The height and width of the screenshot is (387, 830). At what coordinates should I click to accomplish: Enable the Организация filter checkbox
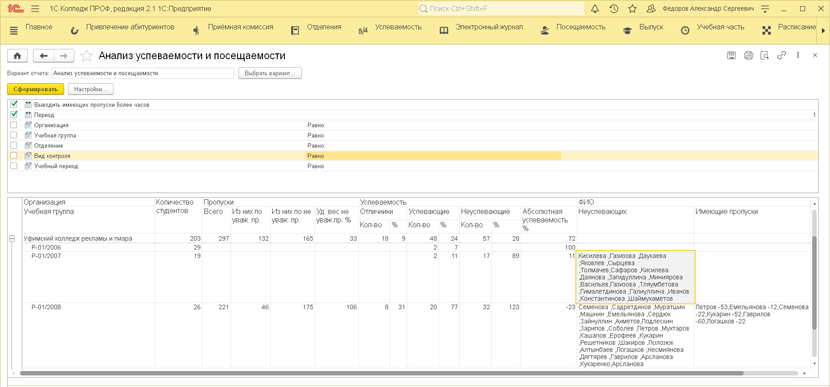pos(14,125)
